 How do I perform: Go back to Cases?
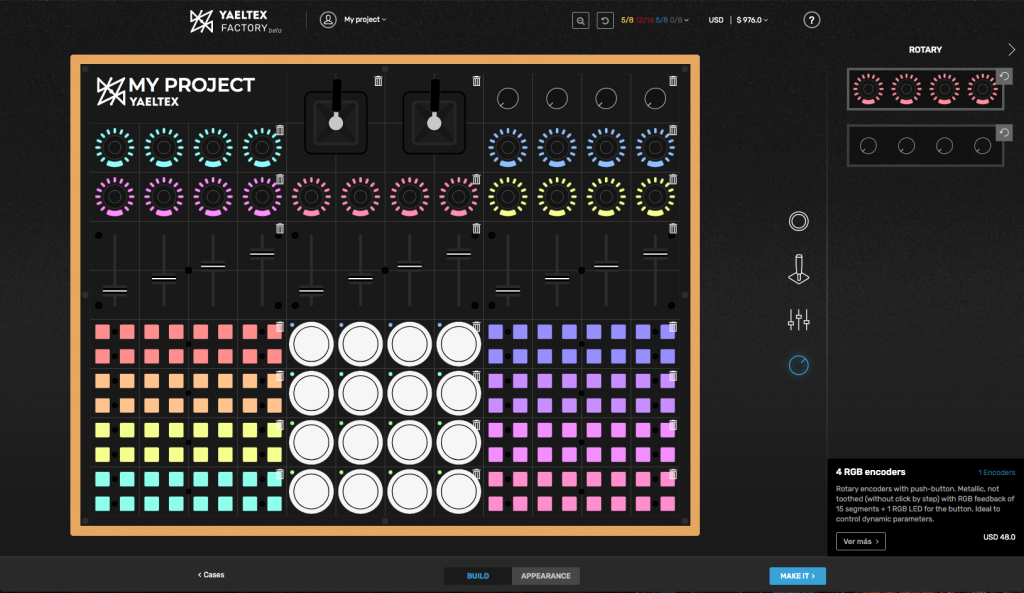(211, 575)
